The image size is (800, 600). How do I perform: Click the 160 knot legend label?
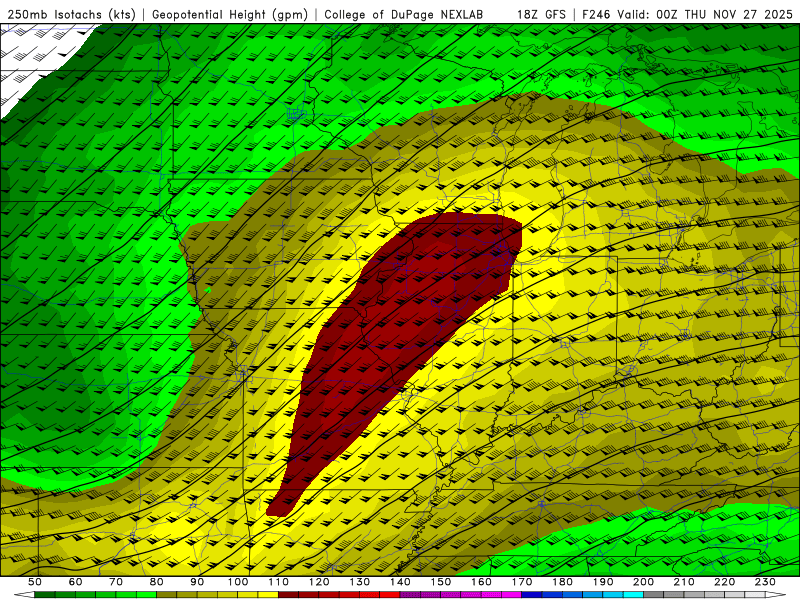tap(481, 582)
